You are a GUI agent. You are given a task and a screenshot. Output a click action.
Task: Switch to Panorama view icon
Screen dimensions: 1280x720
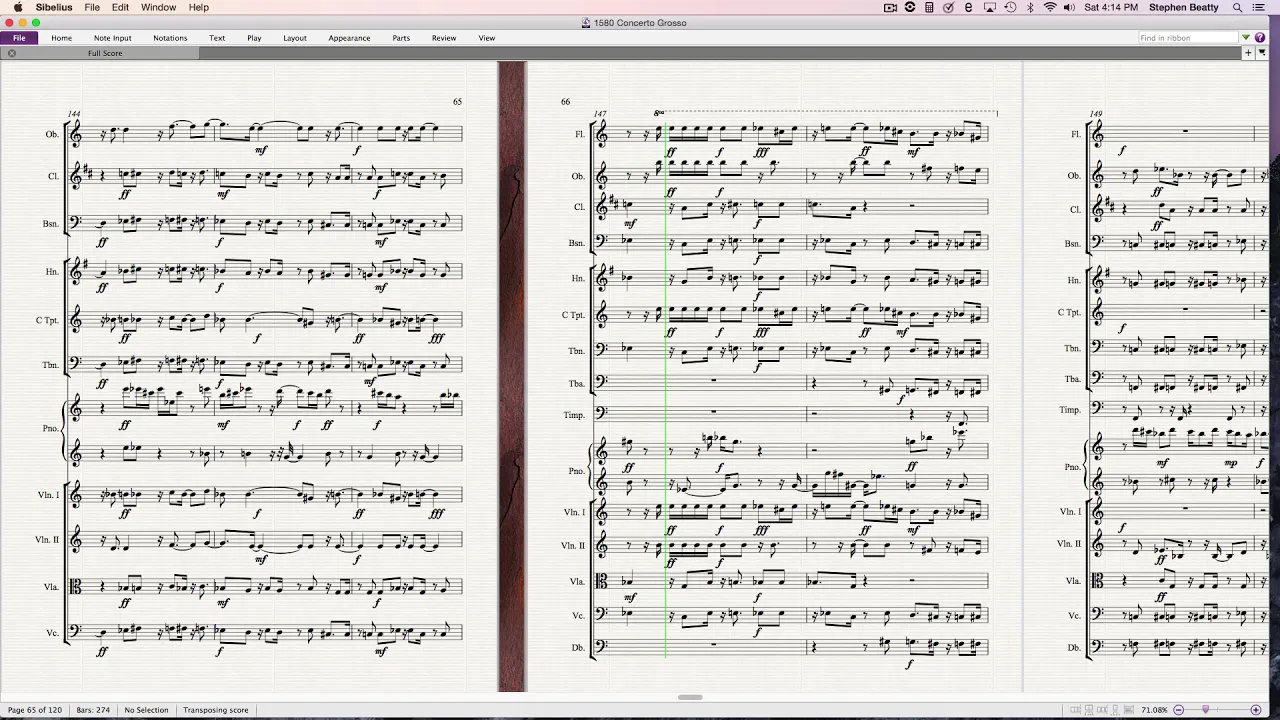click(x=1129, y=710)
